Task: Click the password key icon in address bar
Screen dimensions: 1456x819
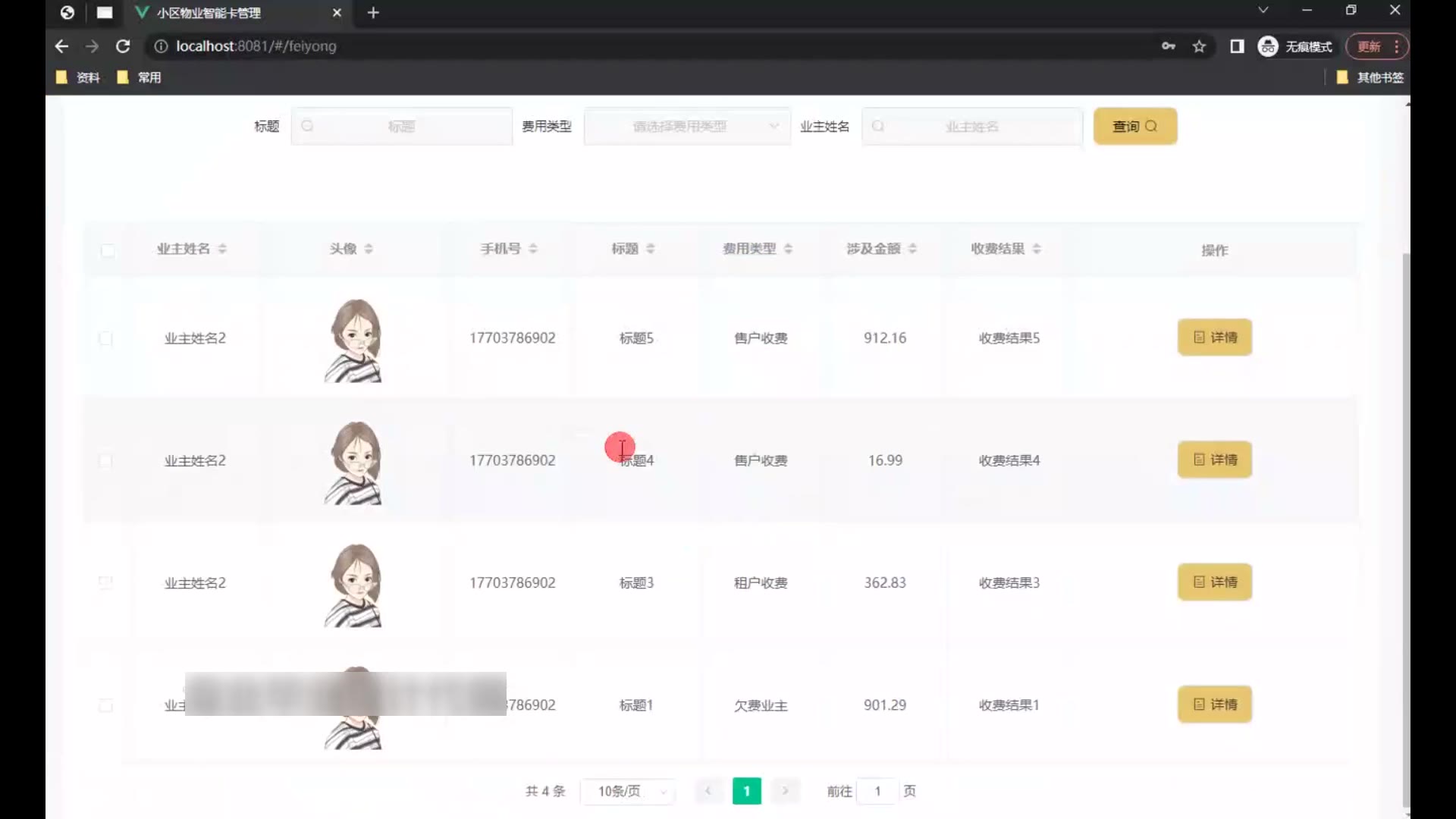Action: [x=1169, y=46]
